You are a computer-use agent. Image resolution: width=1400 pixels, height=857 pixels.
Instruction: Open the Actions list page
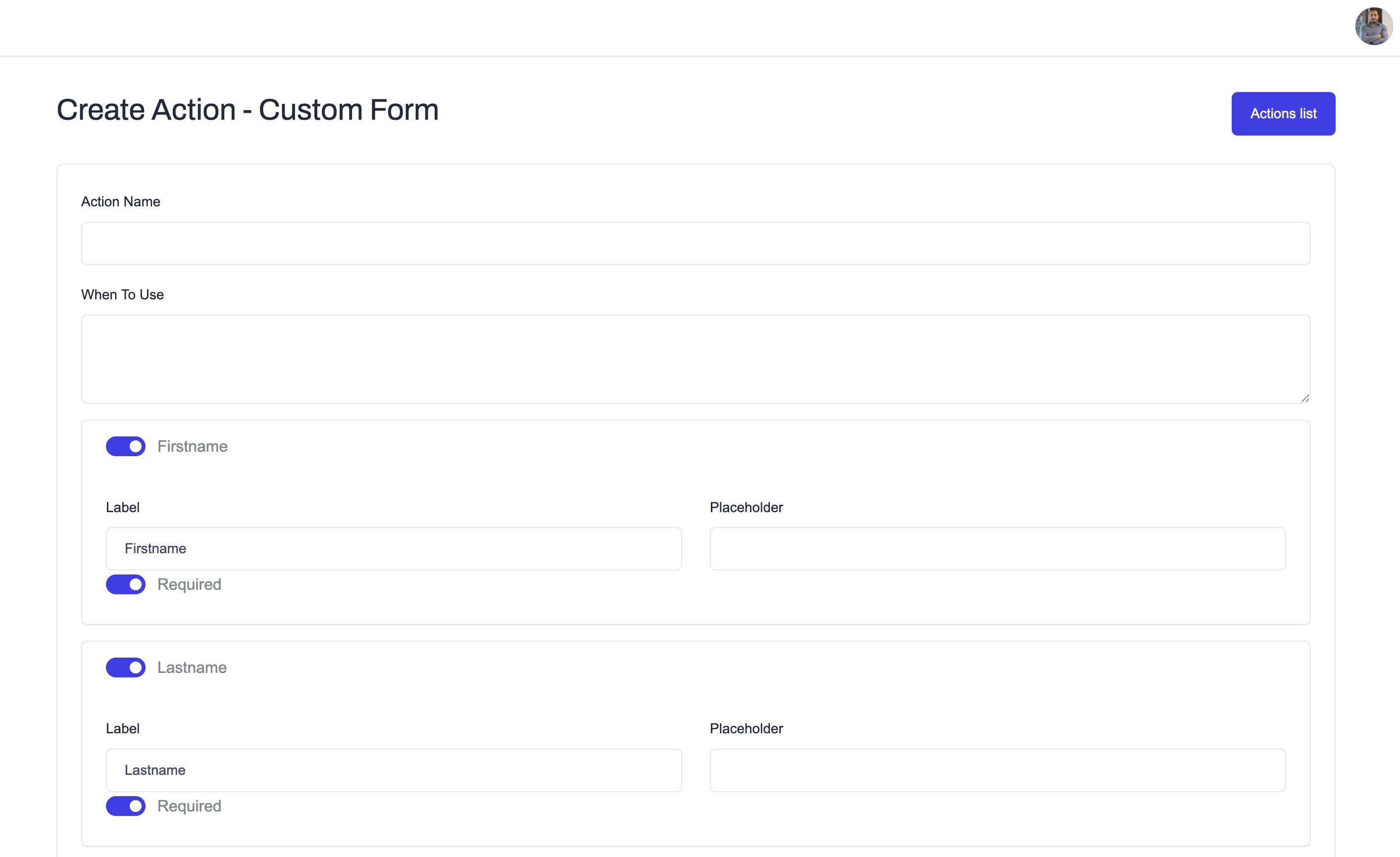coord(1283,114)
